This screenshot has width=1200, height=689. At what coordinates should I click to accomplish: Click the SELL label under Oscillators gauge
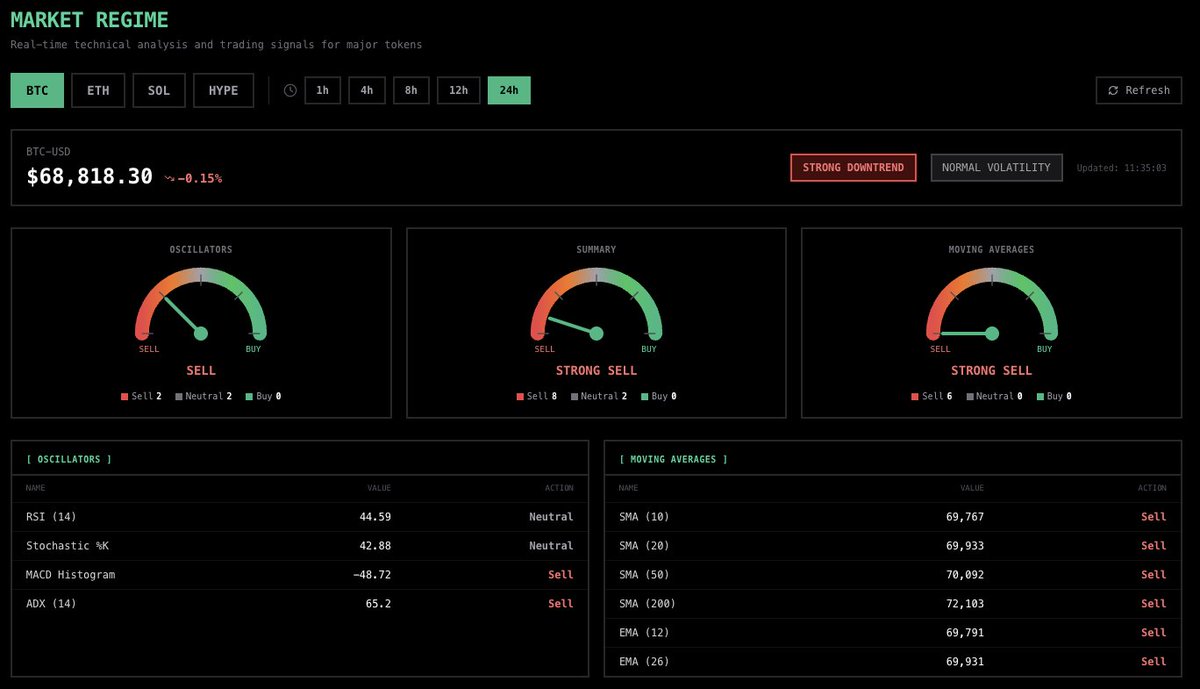coord(201,371)
